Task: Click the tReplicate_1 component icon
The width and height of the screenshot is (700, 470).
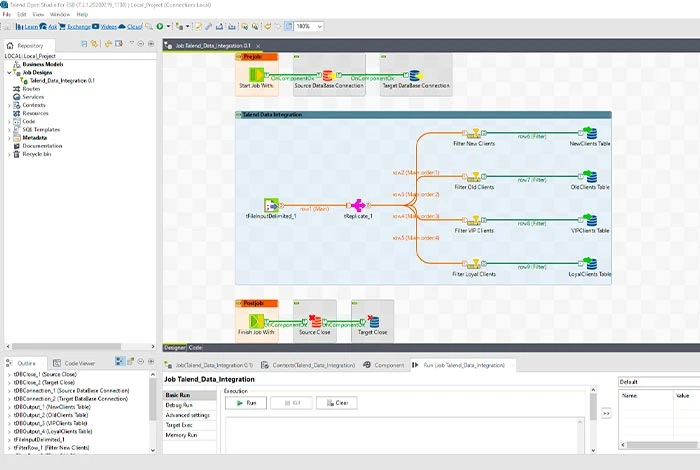Action: tap(358, 205)
